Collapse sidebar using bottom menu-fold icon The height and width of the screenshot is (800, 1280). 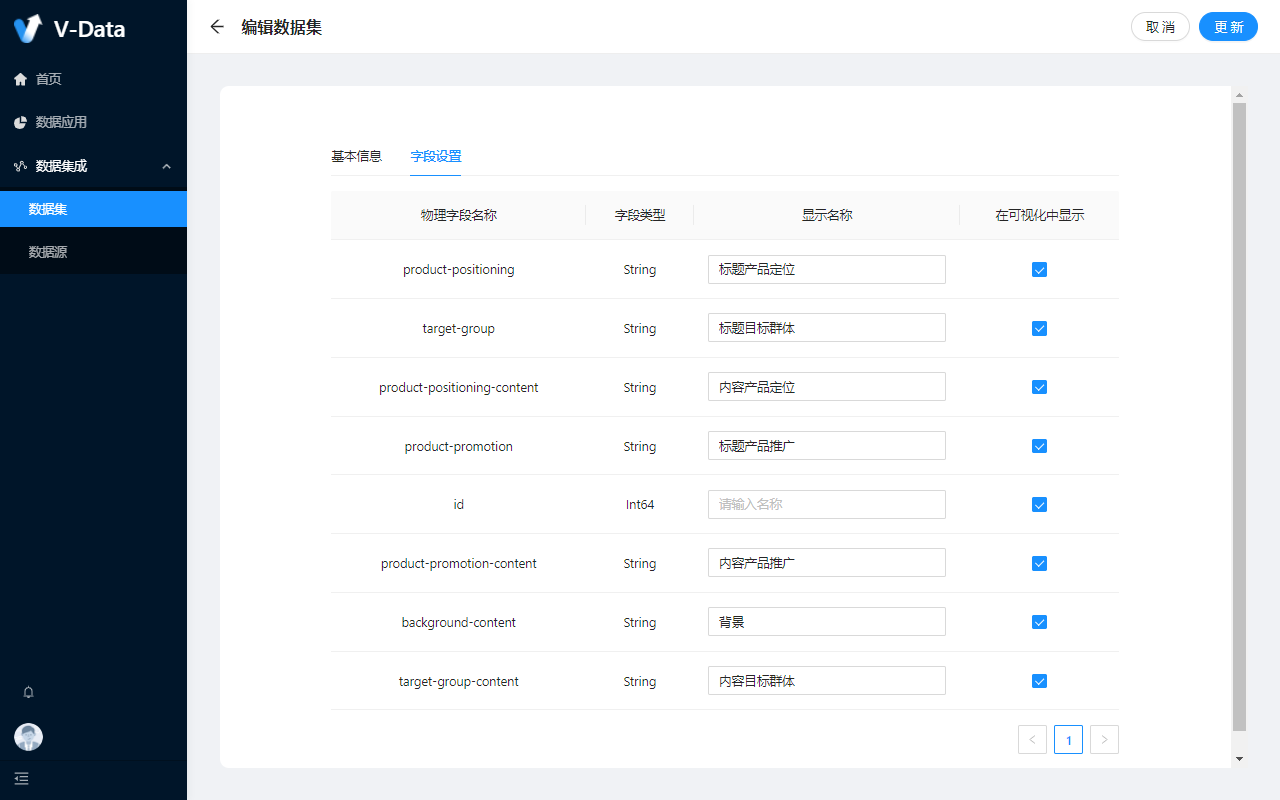pos(22,778)
